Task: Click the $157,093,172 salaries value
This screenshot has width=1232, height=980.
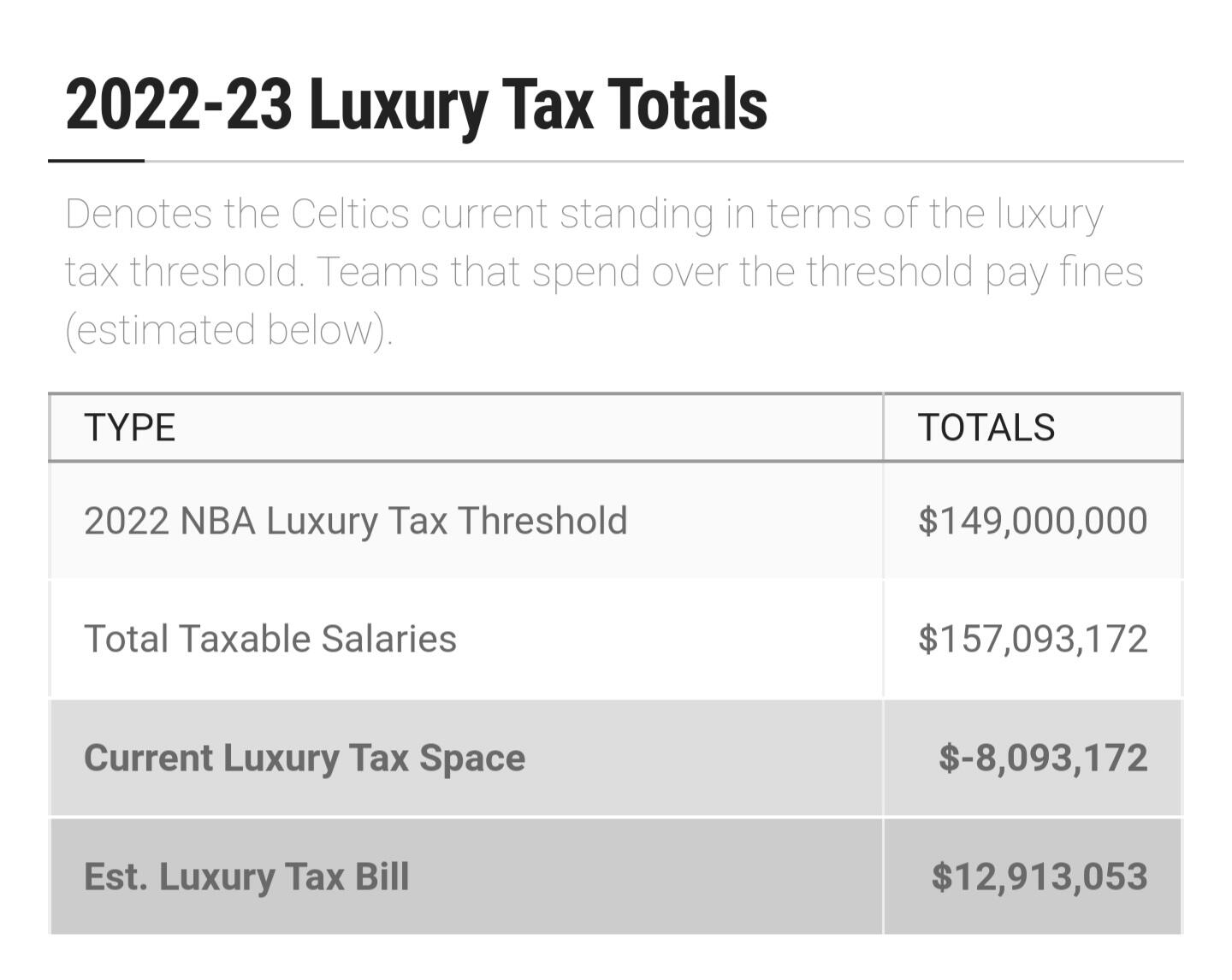Action: pyautogui.click(x=1032, y=639)
